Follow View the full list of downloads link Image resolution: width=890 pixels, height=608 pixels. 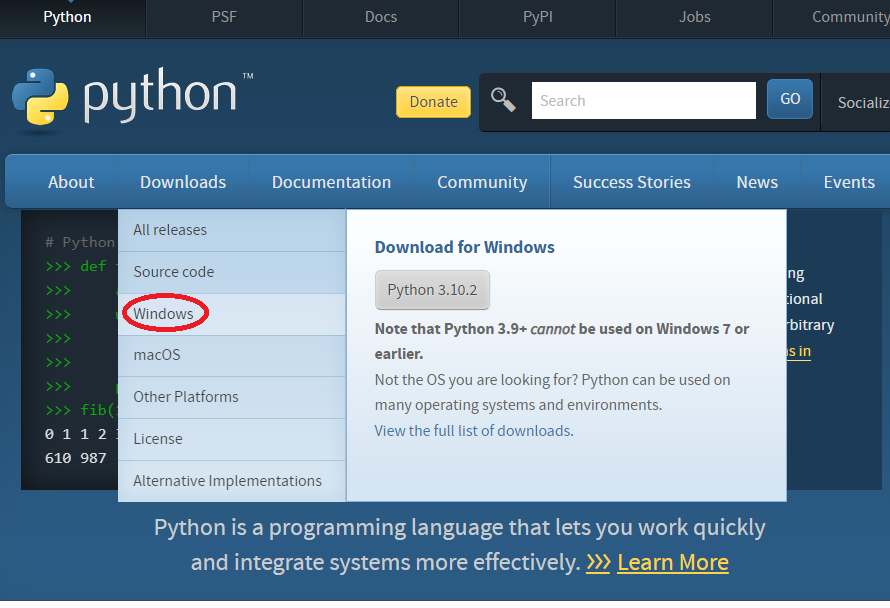474,431
